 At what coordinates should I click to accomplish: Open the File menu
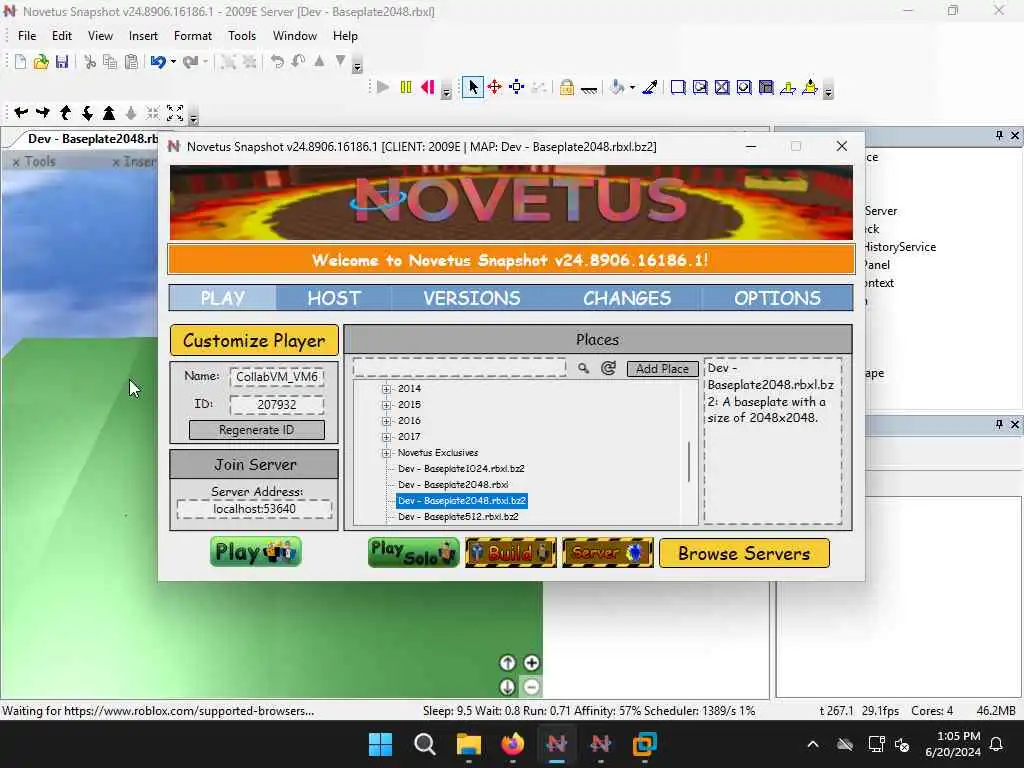pos(27,36)
